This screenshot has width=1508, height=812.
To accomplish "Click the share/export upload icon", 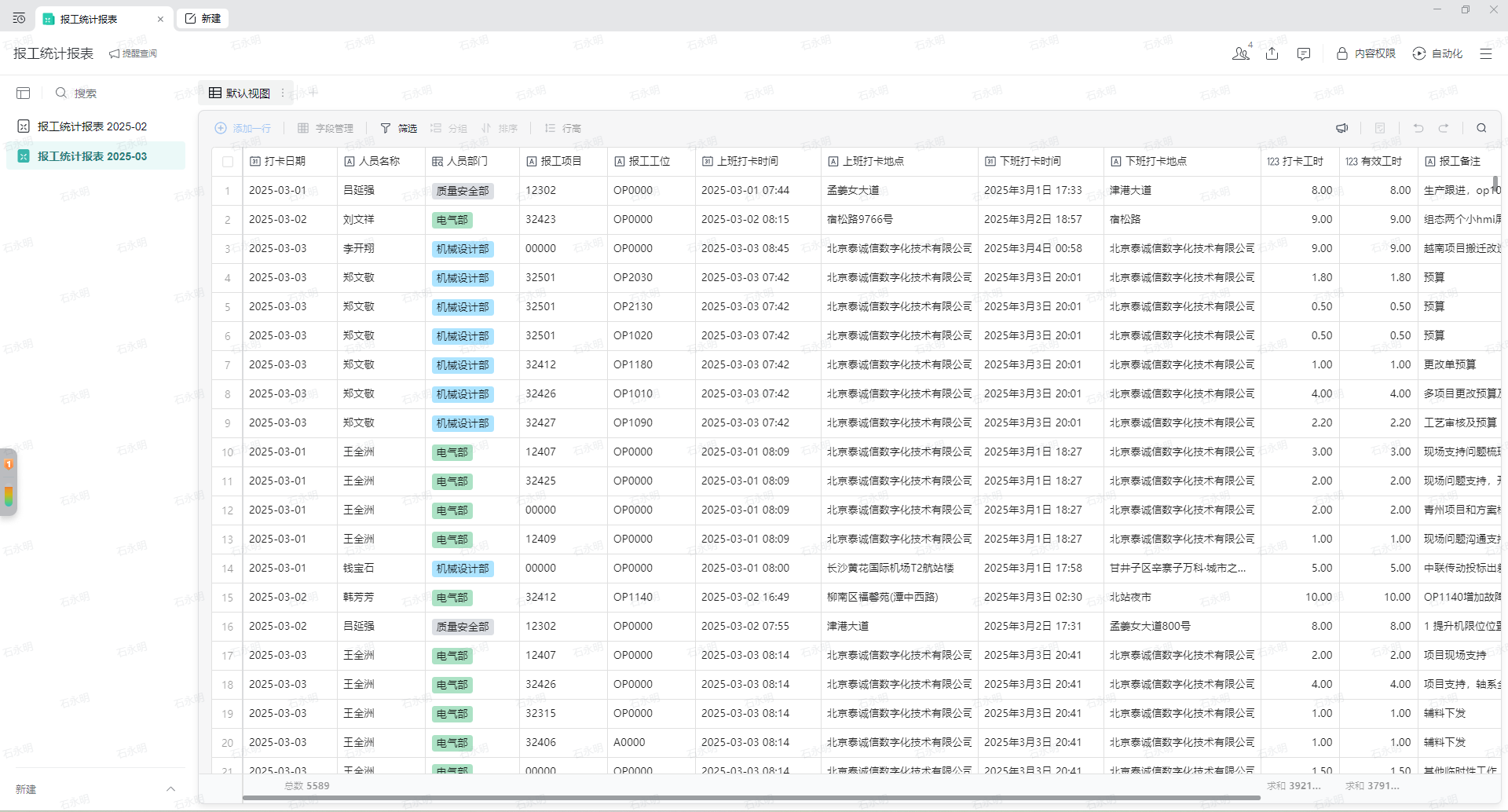I will point(1272,53).
